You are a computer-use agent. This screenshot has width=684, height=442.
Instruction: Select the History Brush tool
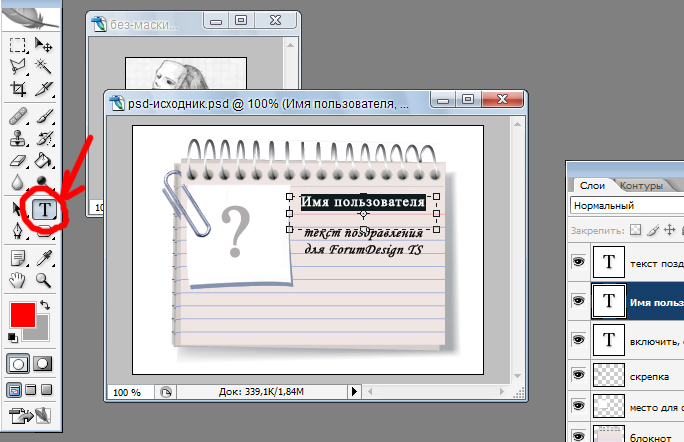click(44, 138)
